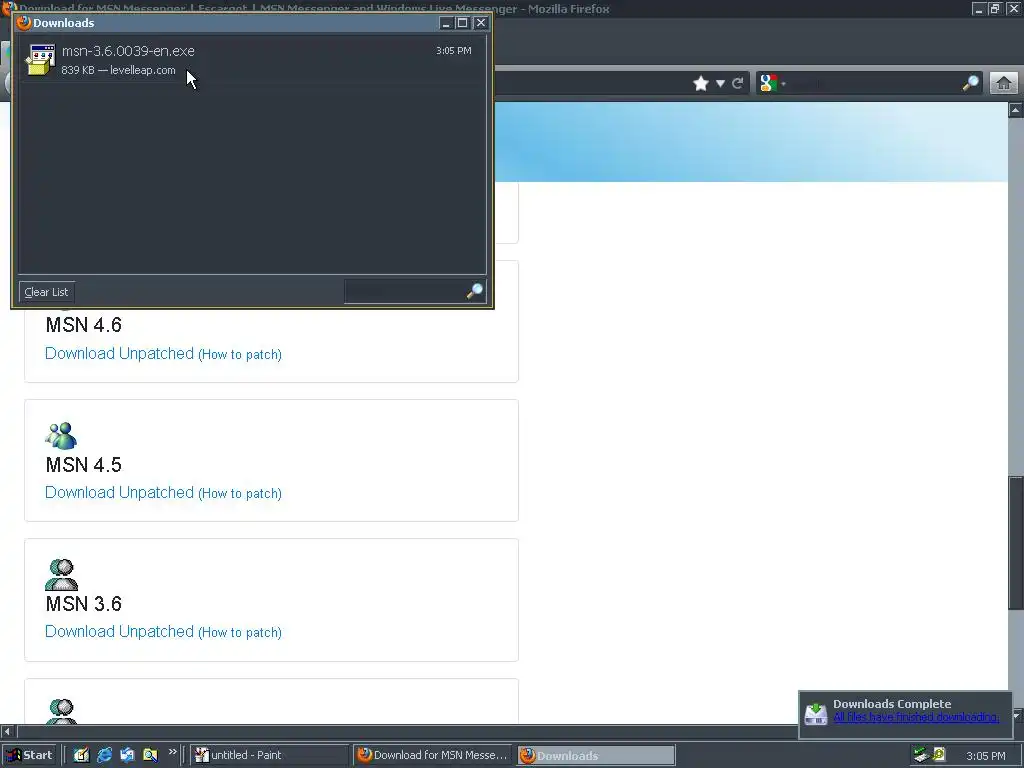Click the horizontal scrollbar left arrow
The image size is (1024, 768).
tap(7, 731)
